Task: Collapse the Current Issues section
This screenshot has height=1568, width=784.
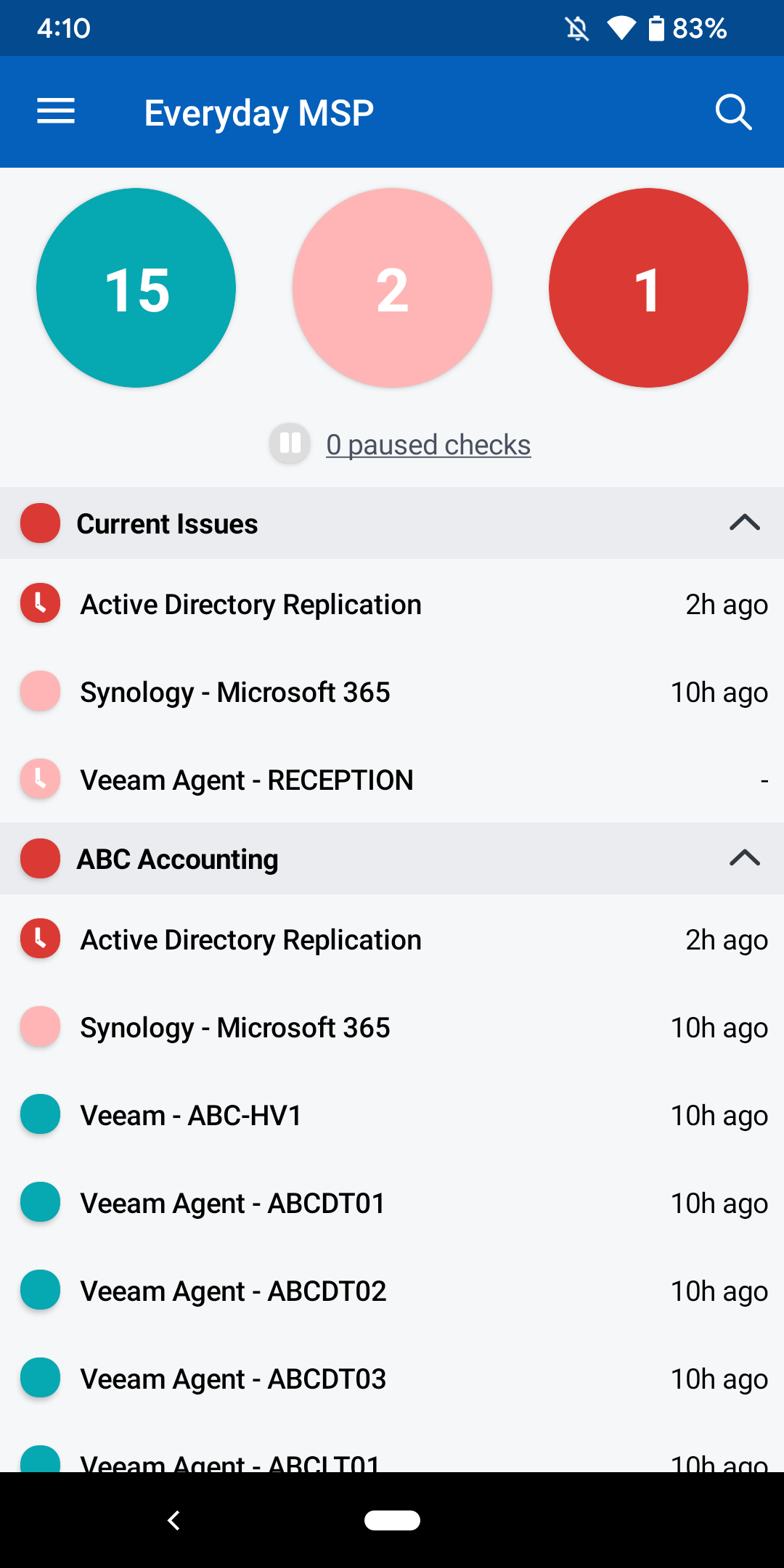Action: tap(745, 523)
